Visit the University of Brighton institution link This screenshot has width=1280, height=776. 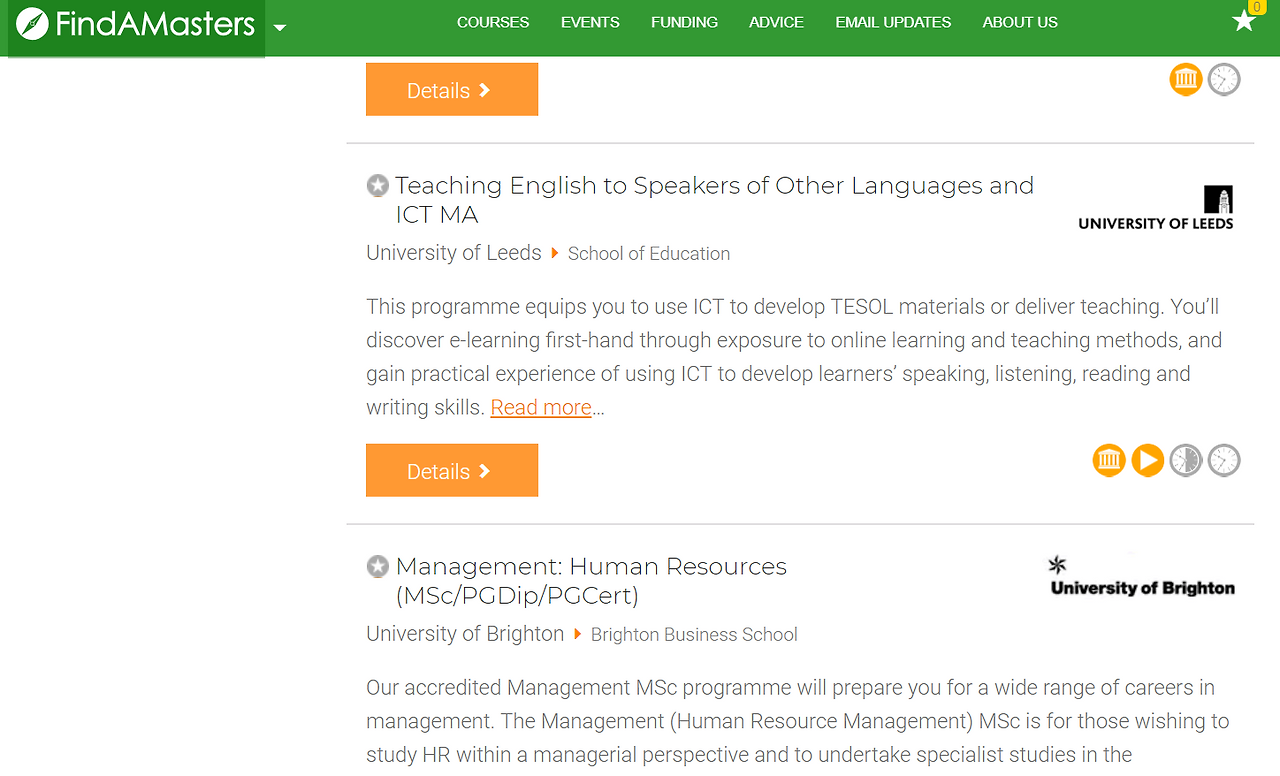tap(465, 634)
